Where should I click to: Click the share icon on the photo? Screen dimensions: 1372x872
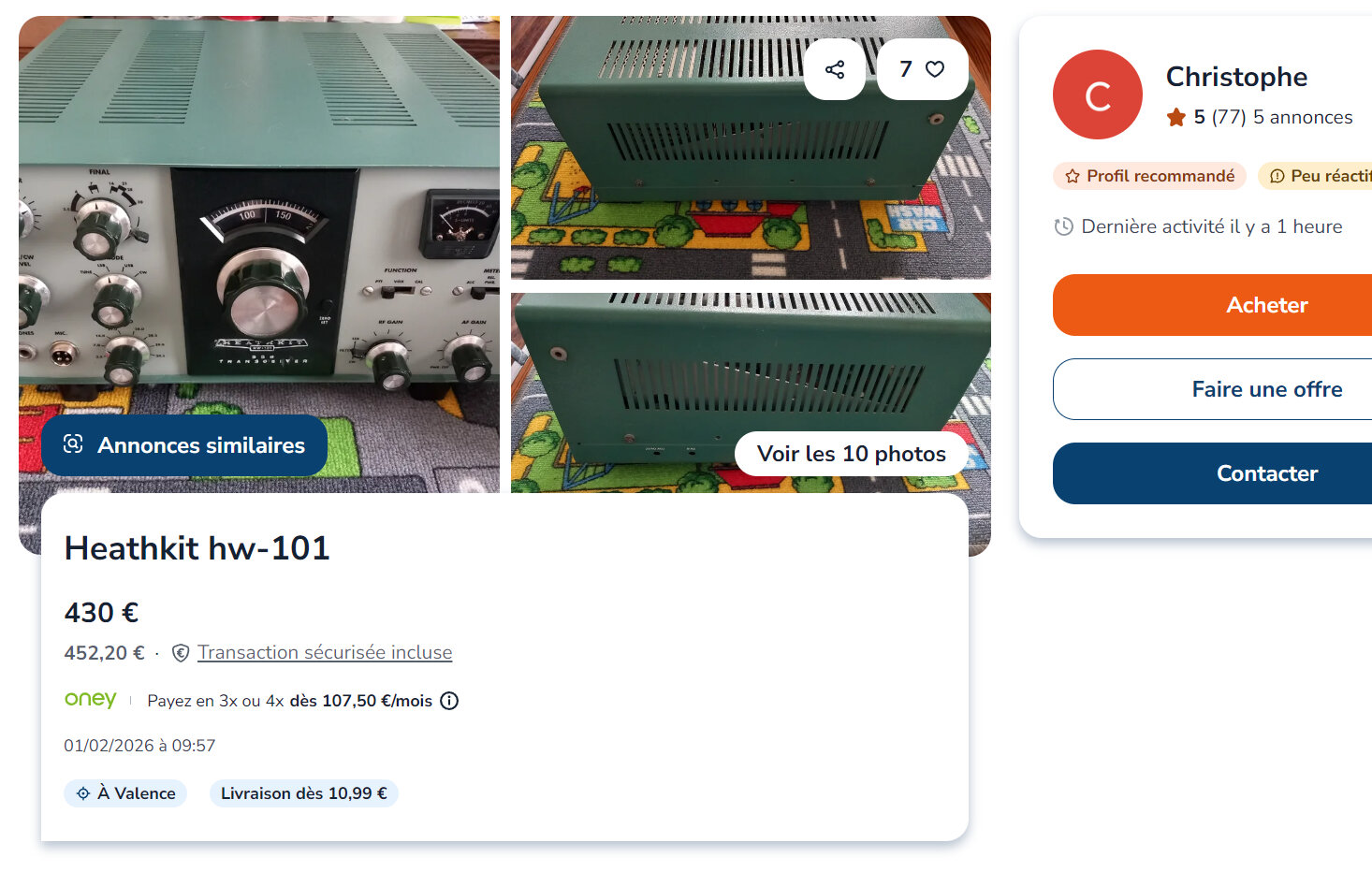click(835, 69)
